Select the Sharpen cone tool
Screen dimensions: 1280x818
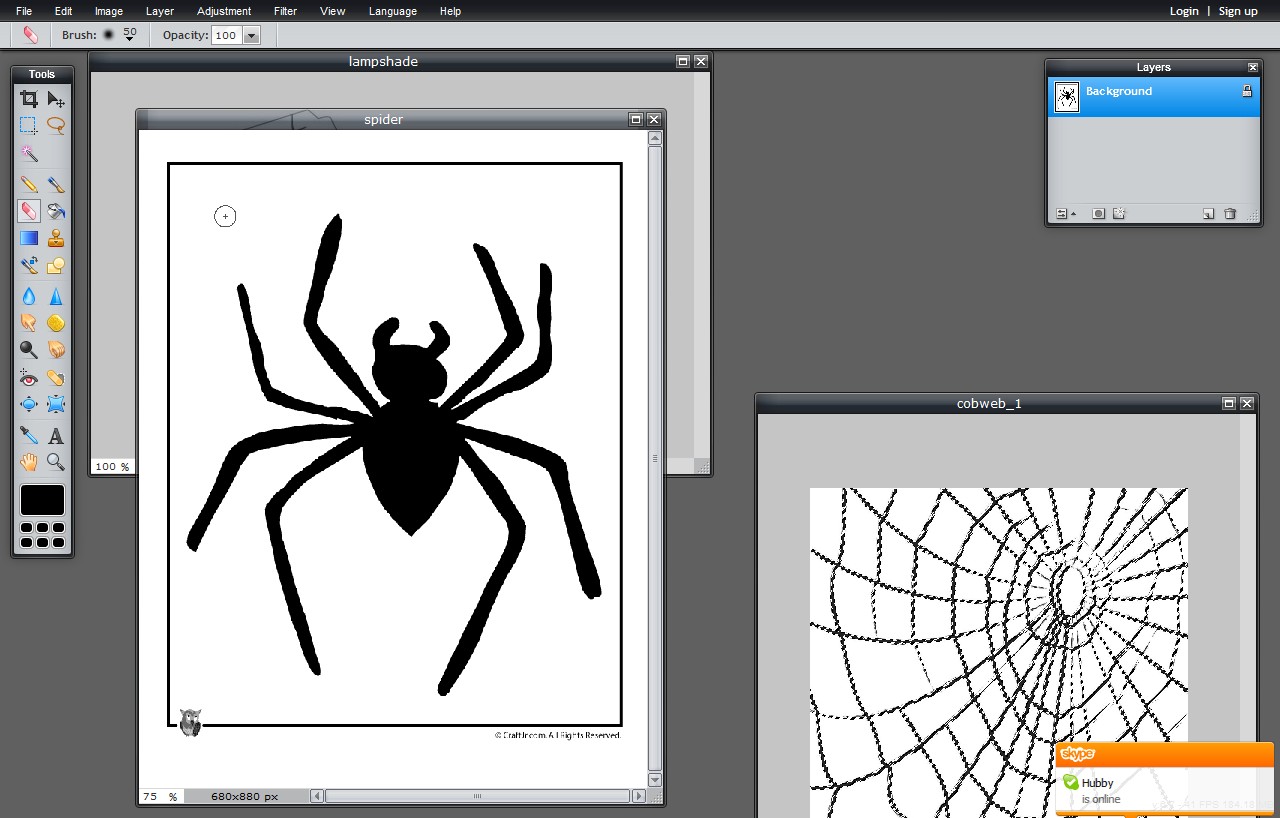(x=56, y=296)
